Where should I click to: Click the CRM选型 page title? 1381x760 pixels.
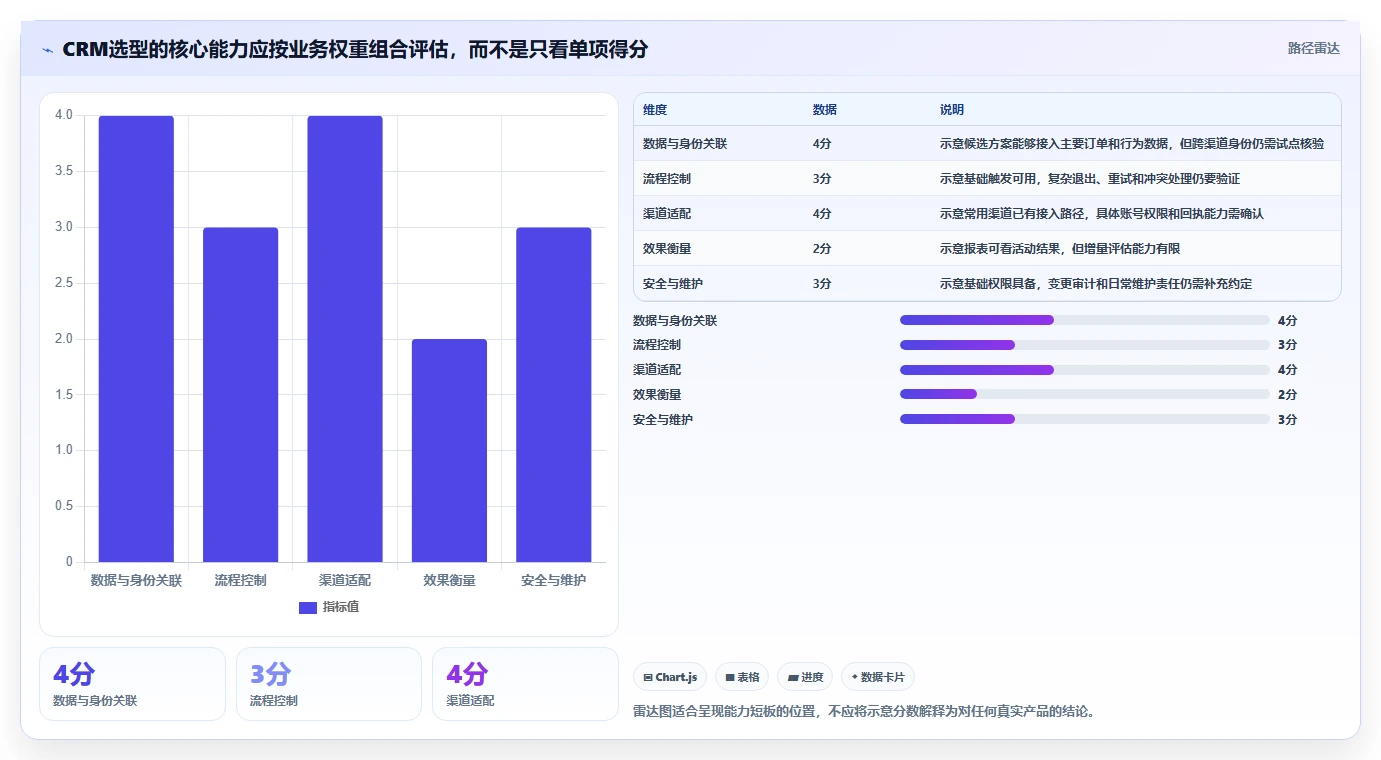click(x=355, y=49)
